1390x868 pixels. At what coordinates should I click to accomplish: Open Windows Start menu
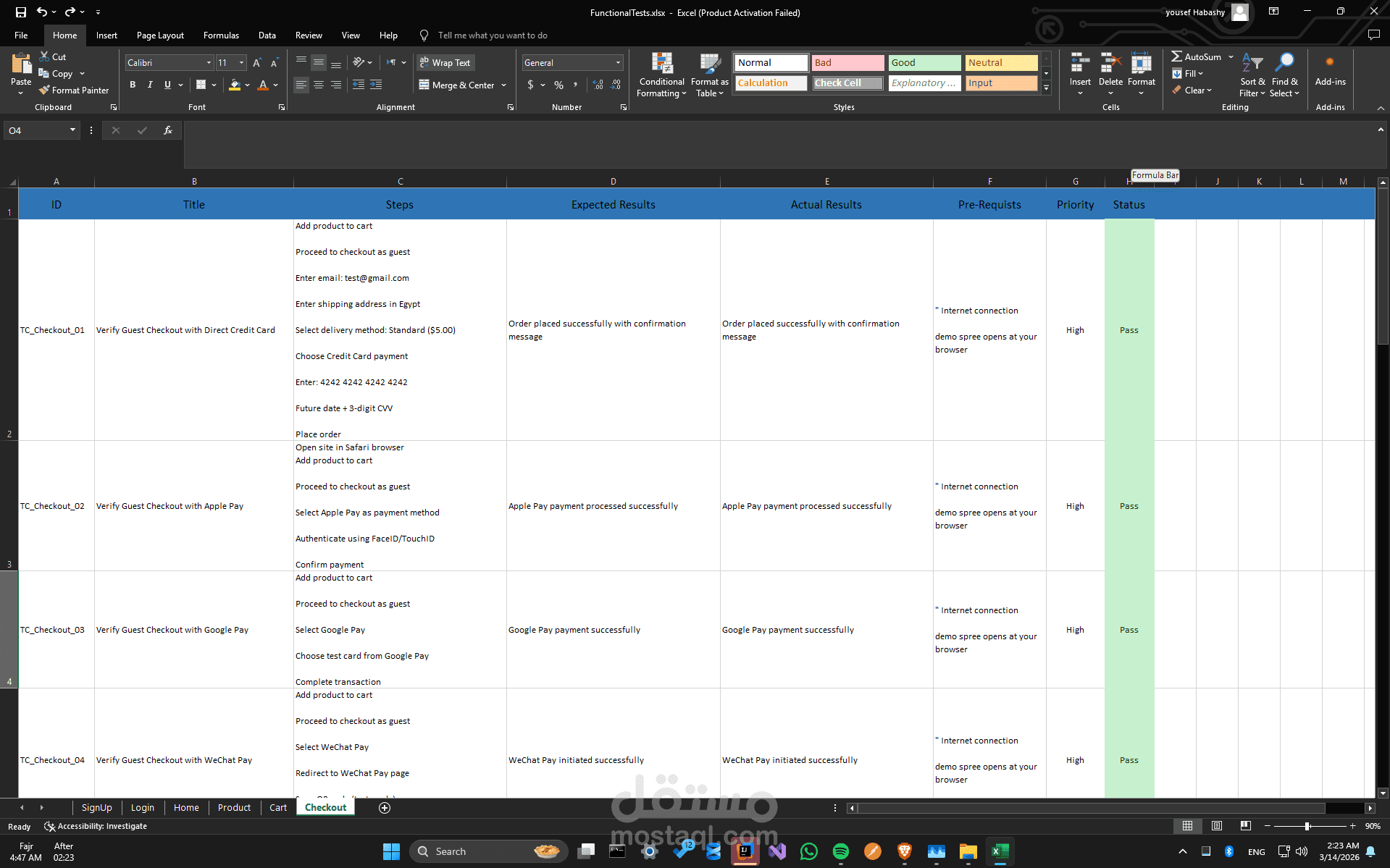(391, 851)
